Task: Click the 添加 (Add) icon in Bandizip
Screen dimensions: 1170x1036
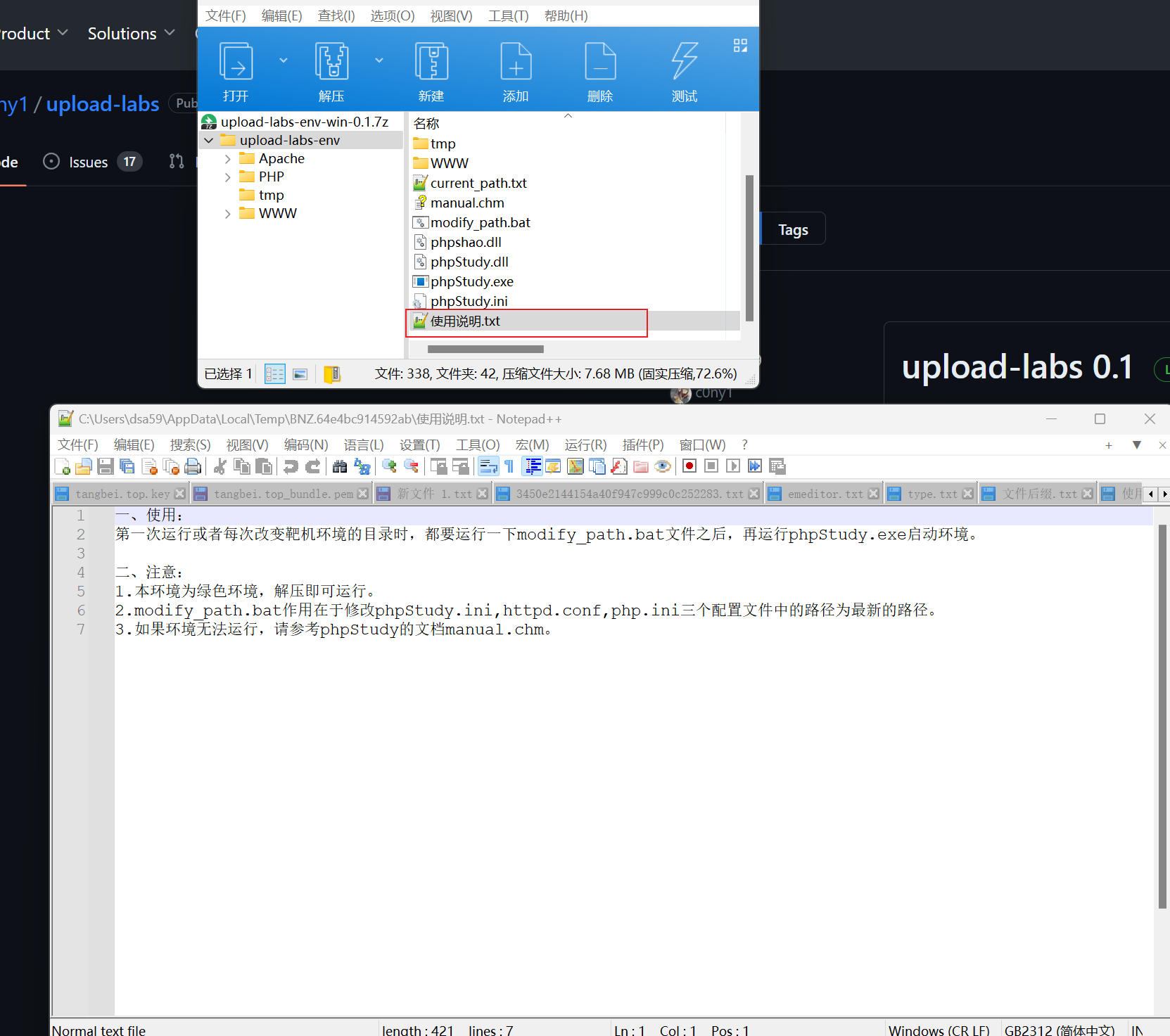Action: pos(516,61)
